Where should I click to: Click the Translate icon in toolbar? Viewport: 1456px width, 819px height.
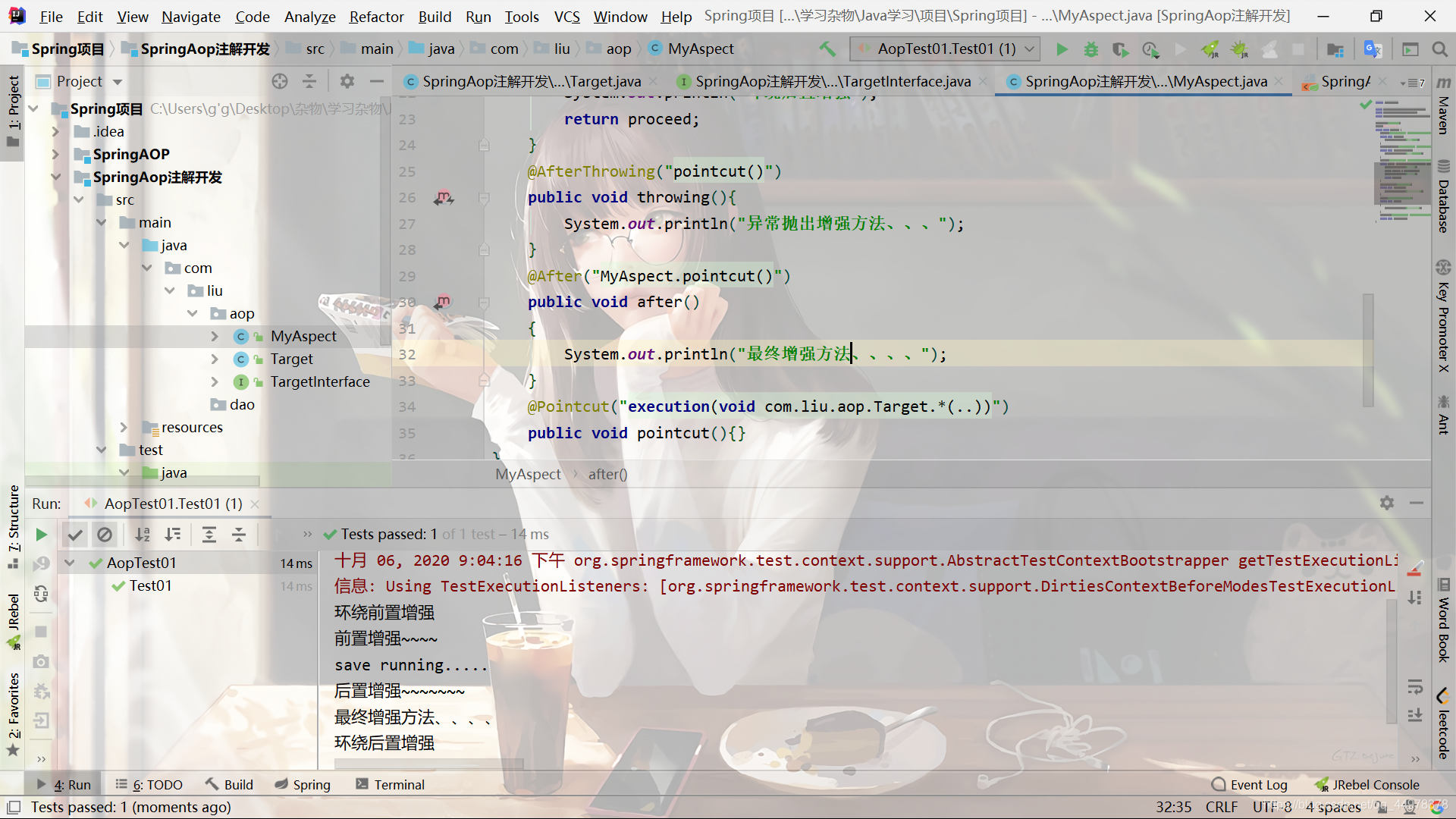[1373, 49]
